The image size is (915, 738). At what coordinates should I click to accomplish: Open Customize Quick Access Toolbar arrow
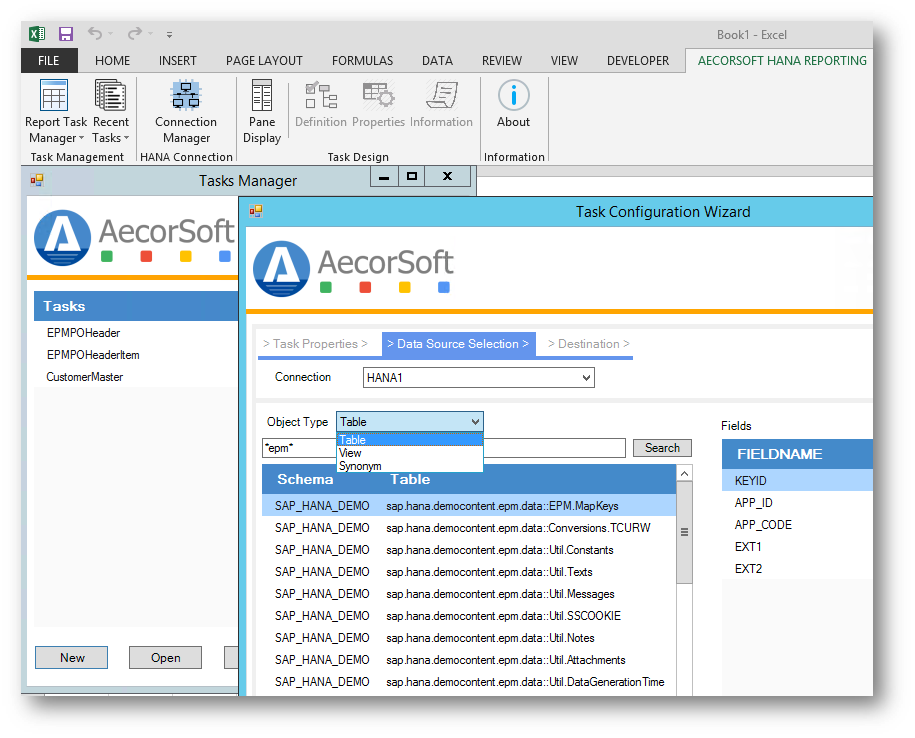click(x=169, y=35)
